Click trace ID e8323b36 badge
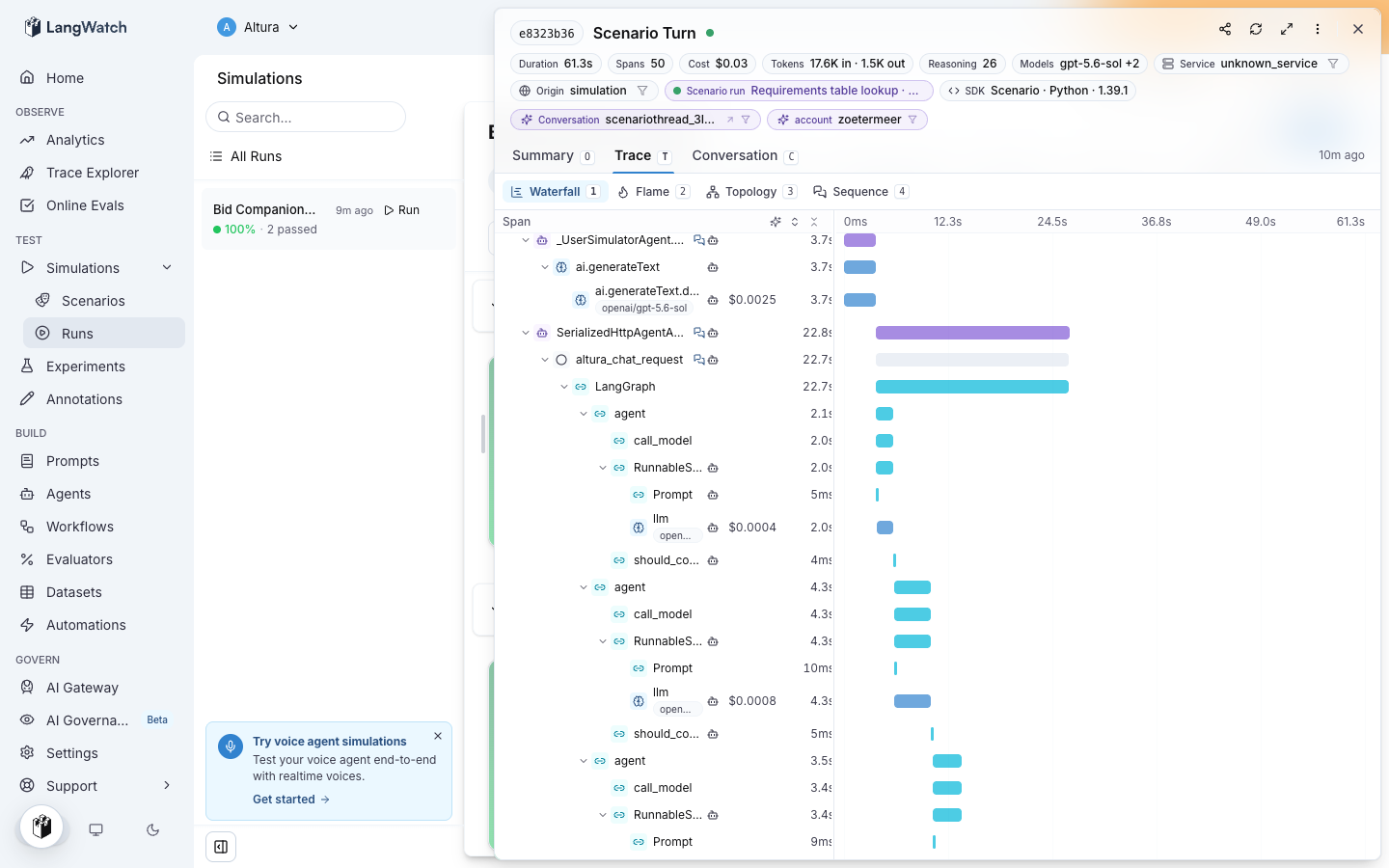The height and width of the screenshot is (868, 1389). 547,33
